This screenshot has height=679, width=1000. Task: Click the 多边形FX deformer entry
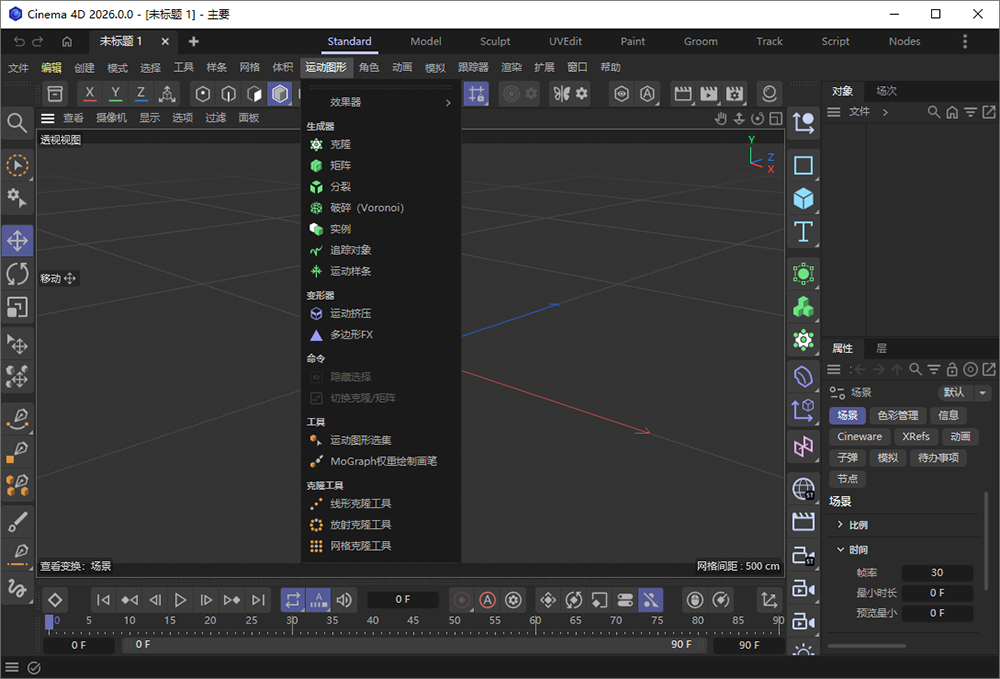pos(351,335)
